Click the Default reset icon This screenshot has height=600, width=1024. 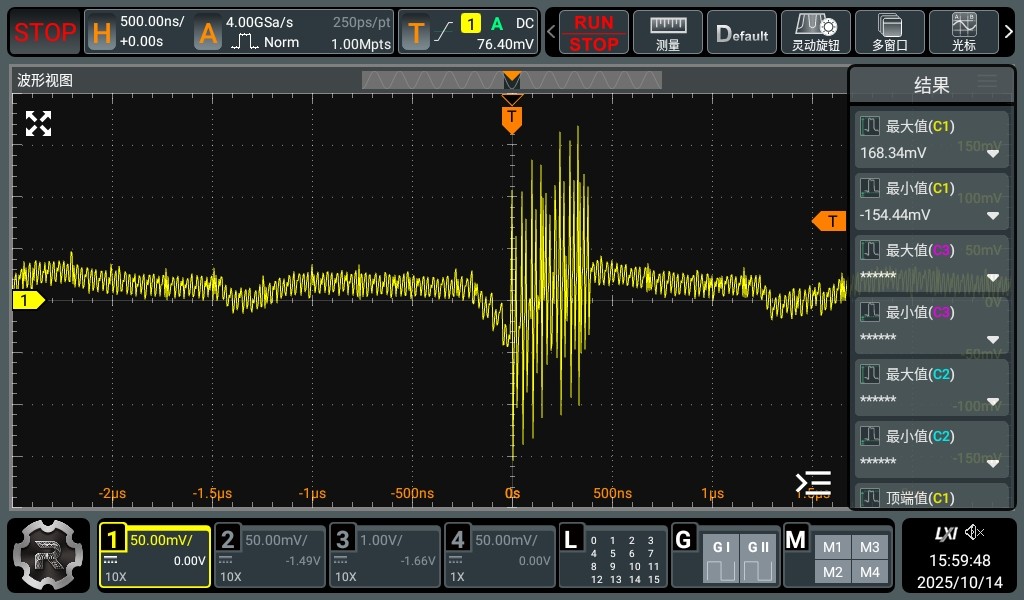742,32
